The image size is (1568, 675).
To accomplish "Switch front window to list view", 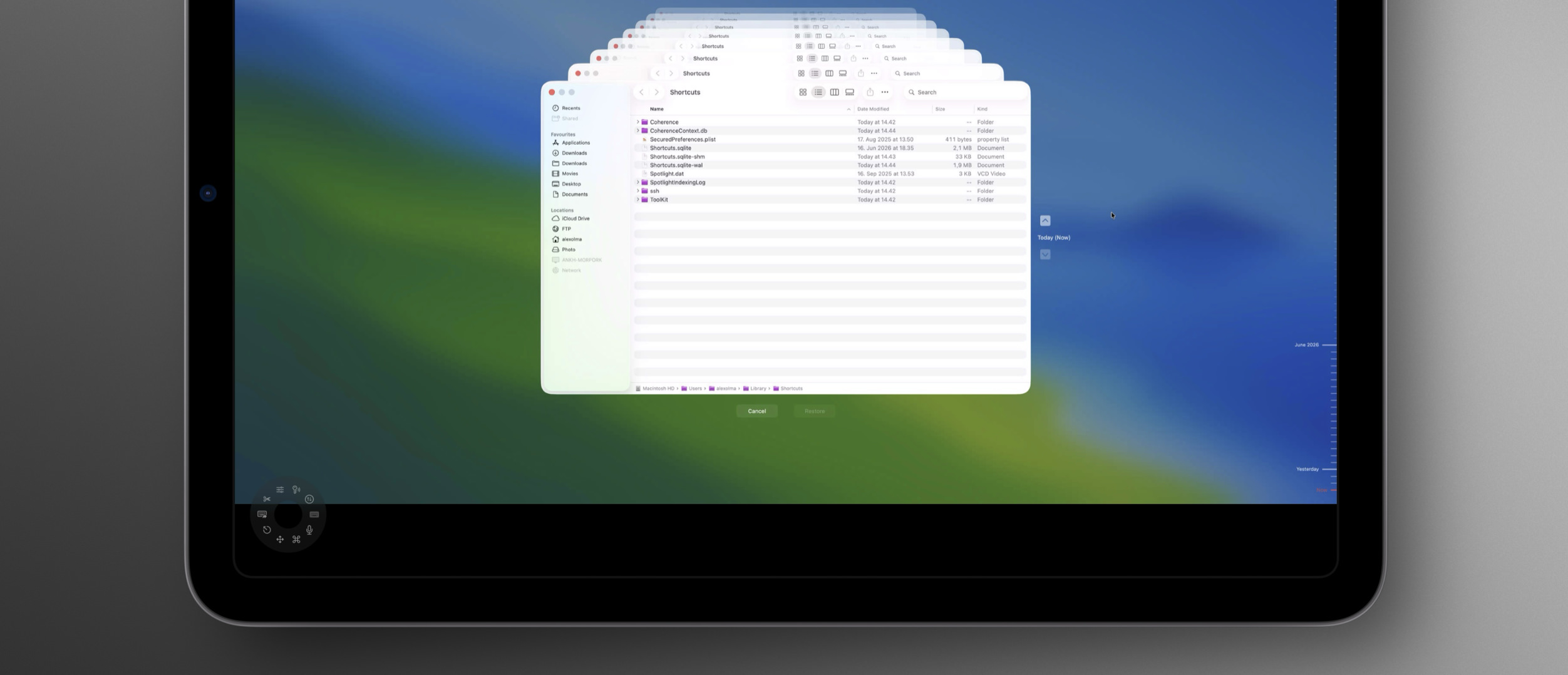I will coord(818,92).
